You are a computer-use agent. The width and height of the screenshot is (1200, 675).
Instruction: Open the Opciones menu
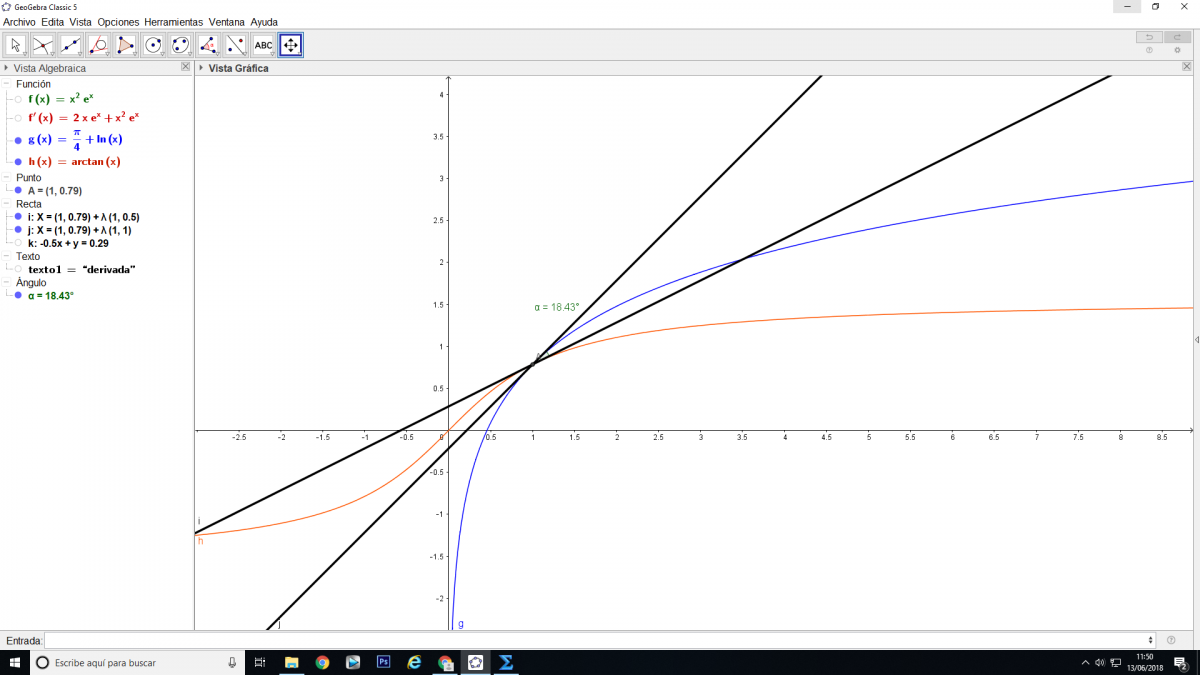coord(118,21)
